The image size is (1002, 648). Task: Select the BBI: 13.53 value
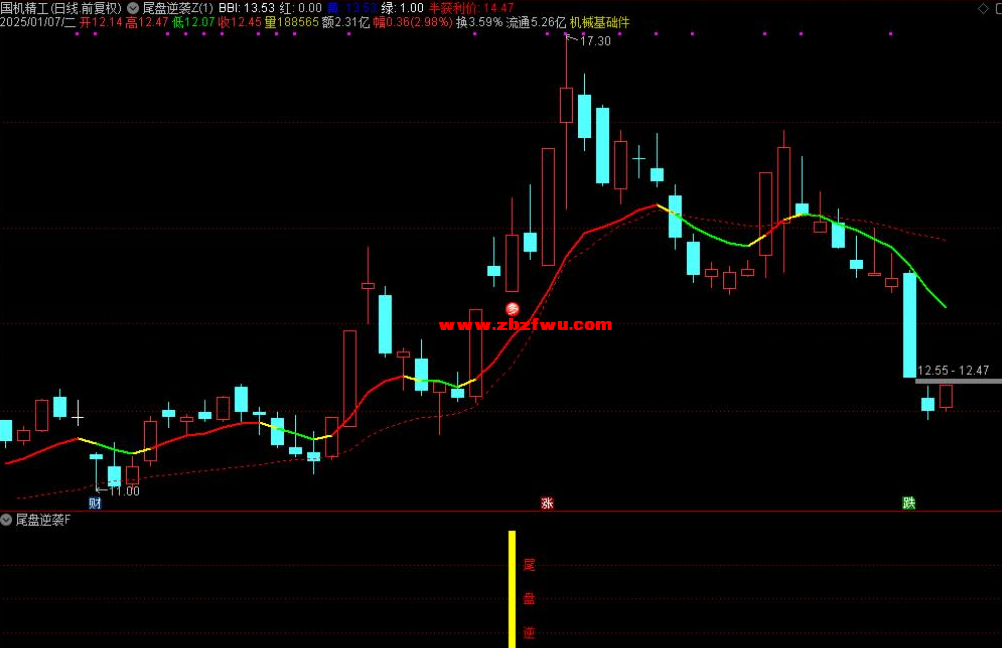point(247,8)
